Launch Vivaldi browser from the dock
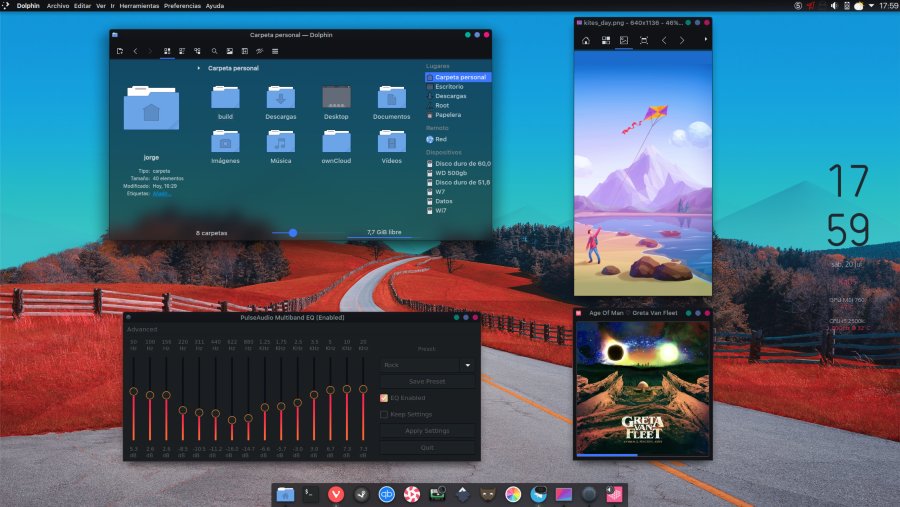 (x=336, y=494)
